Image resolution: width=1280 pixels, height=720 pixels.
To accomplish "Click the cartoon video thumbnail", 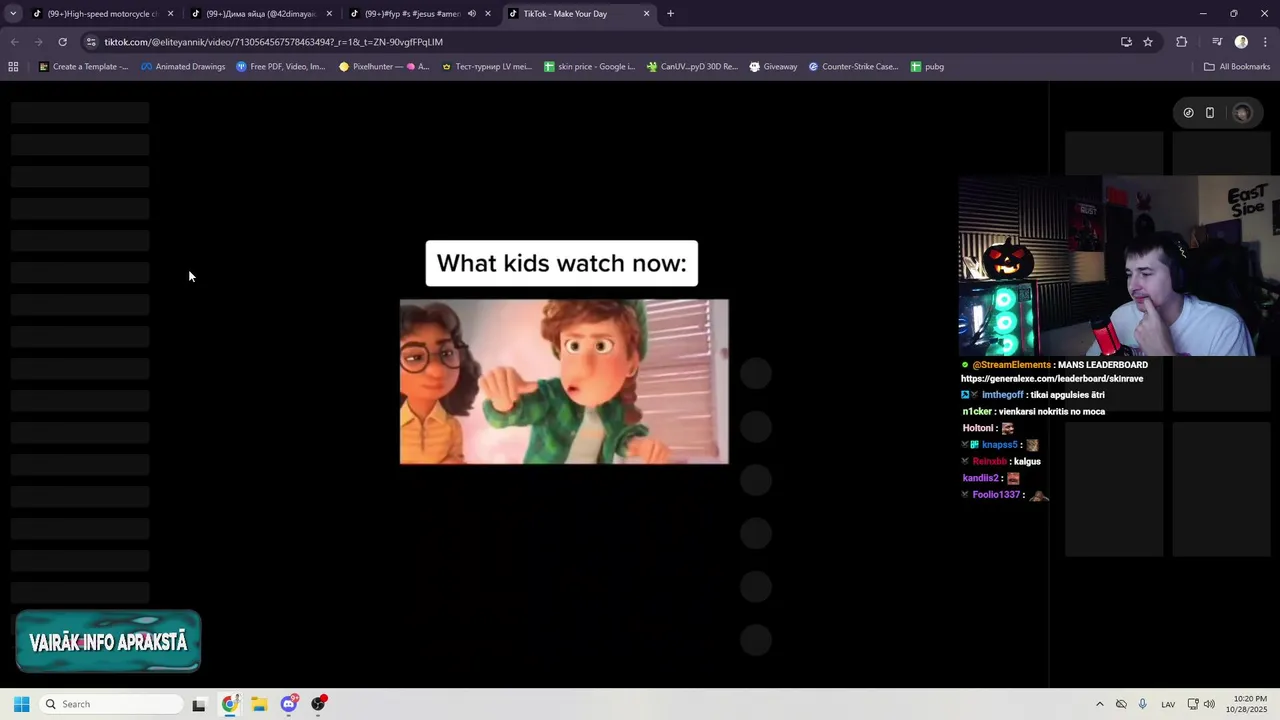I will point(564,381).
